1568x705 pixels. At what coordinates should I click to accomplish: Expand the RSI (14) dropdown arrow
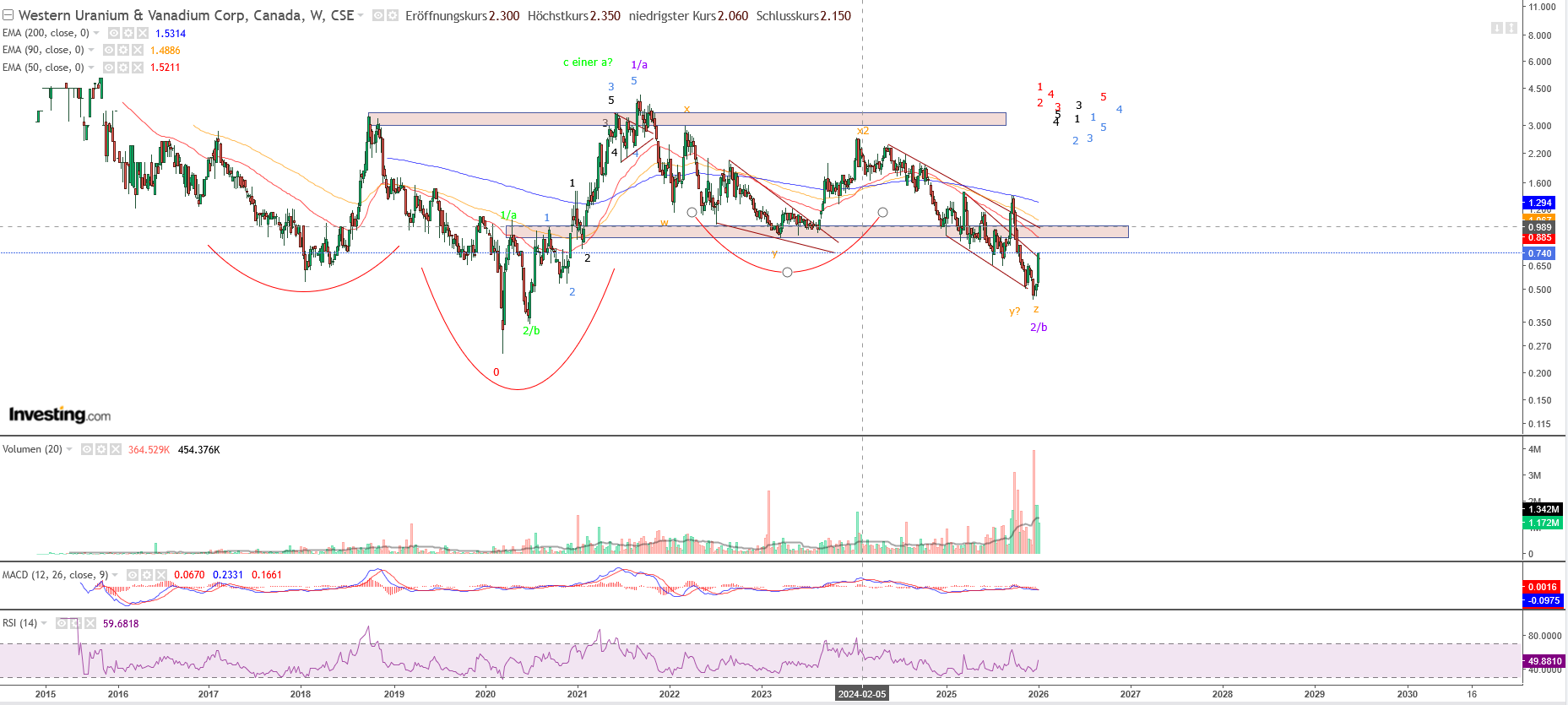44,623
